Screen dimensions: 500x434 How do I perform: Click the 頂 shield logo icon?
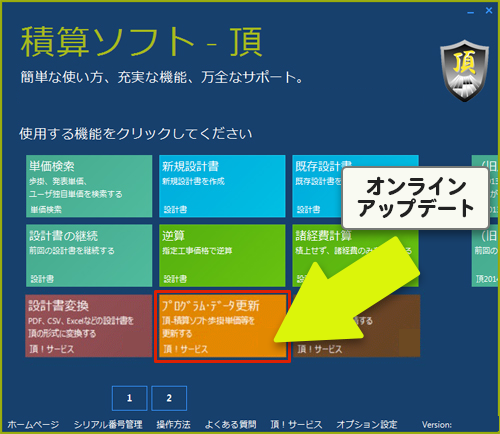pos(465,71)
